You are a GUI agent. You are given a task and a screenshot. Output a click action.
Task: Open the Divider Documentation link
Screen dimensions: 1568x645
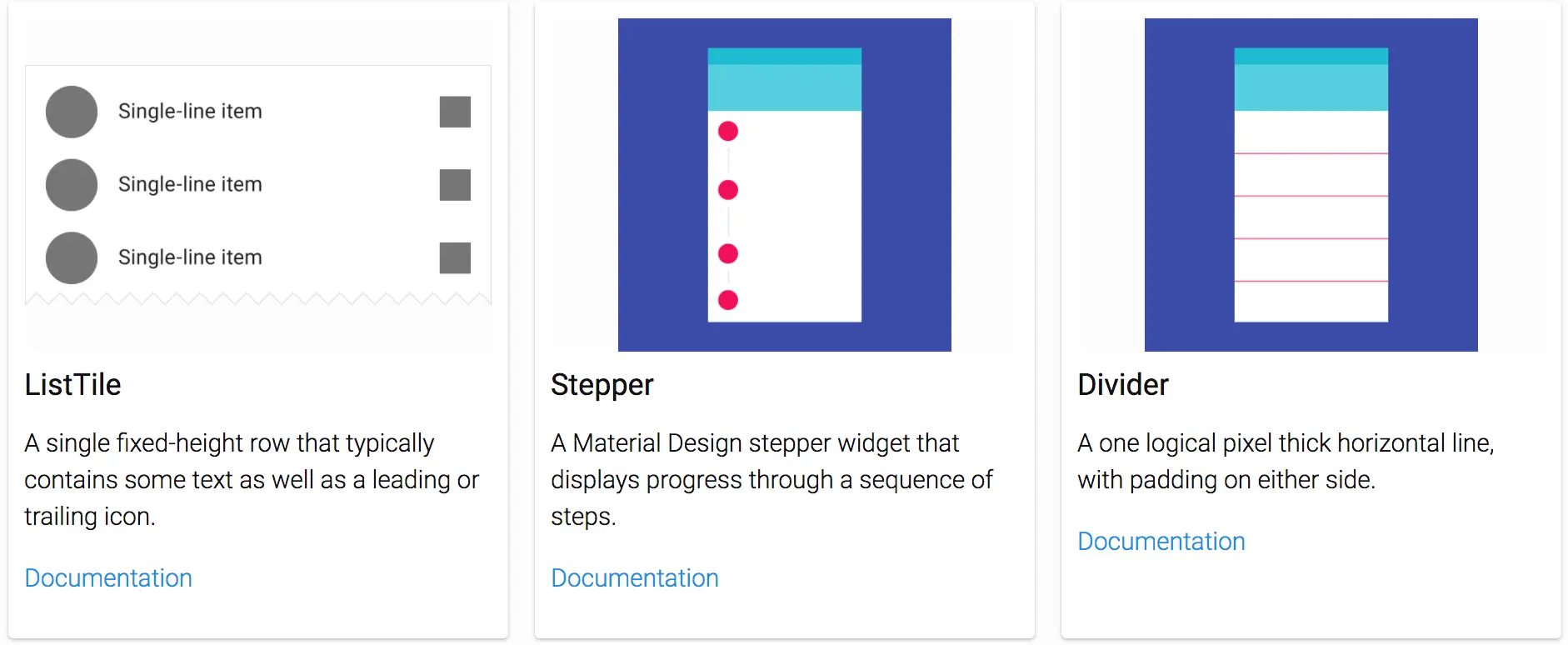click(1161, 541)
